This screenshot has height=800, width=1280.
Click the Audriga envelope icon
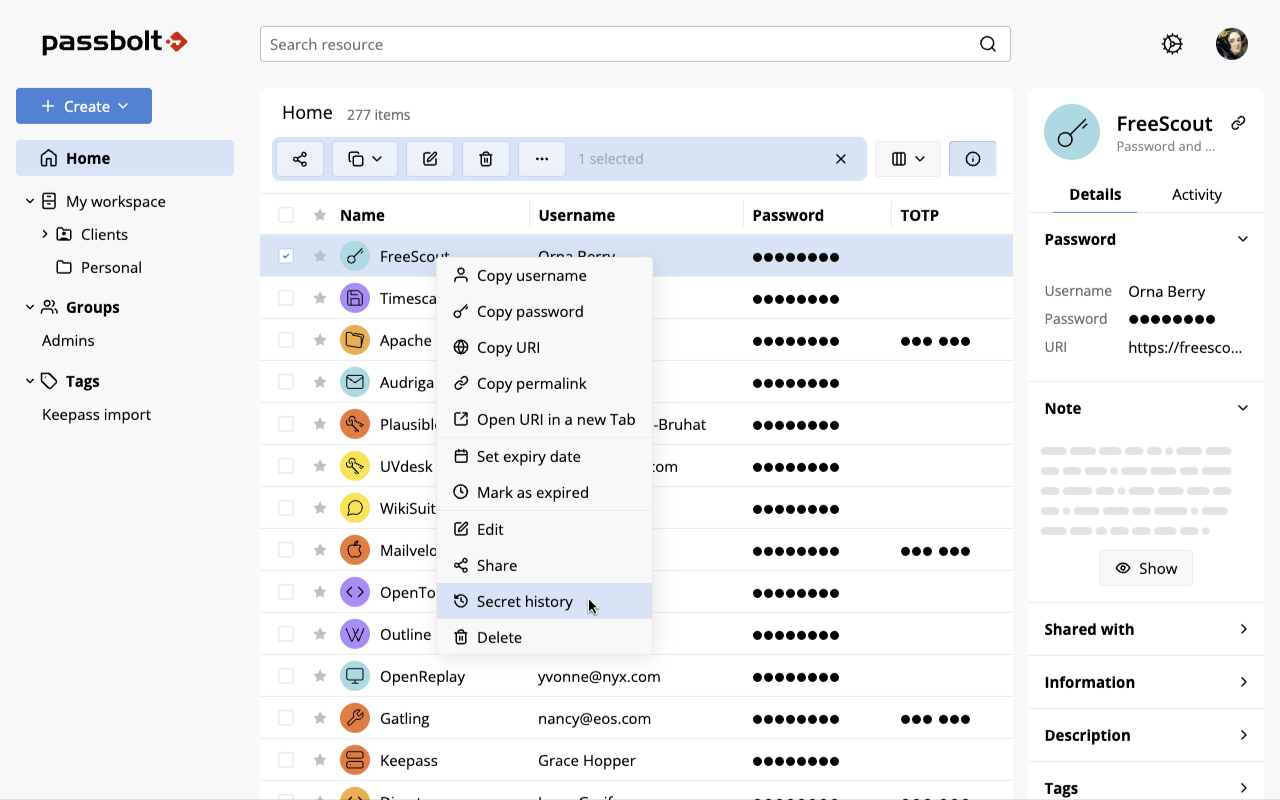355,382
